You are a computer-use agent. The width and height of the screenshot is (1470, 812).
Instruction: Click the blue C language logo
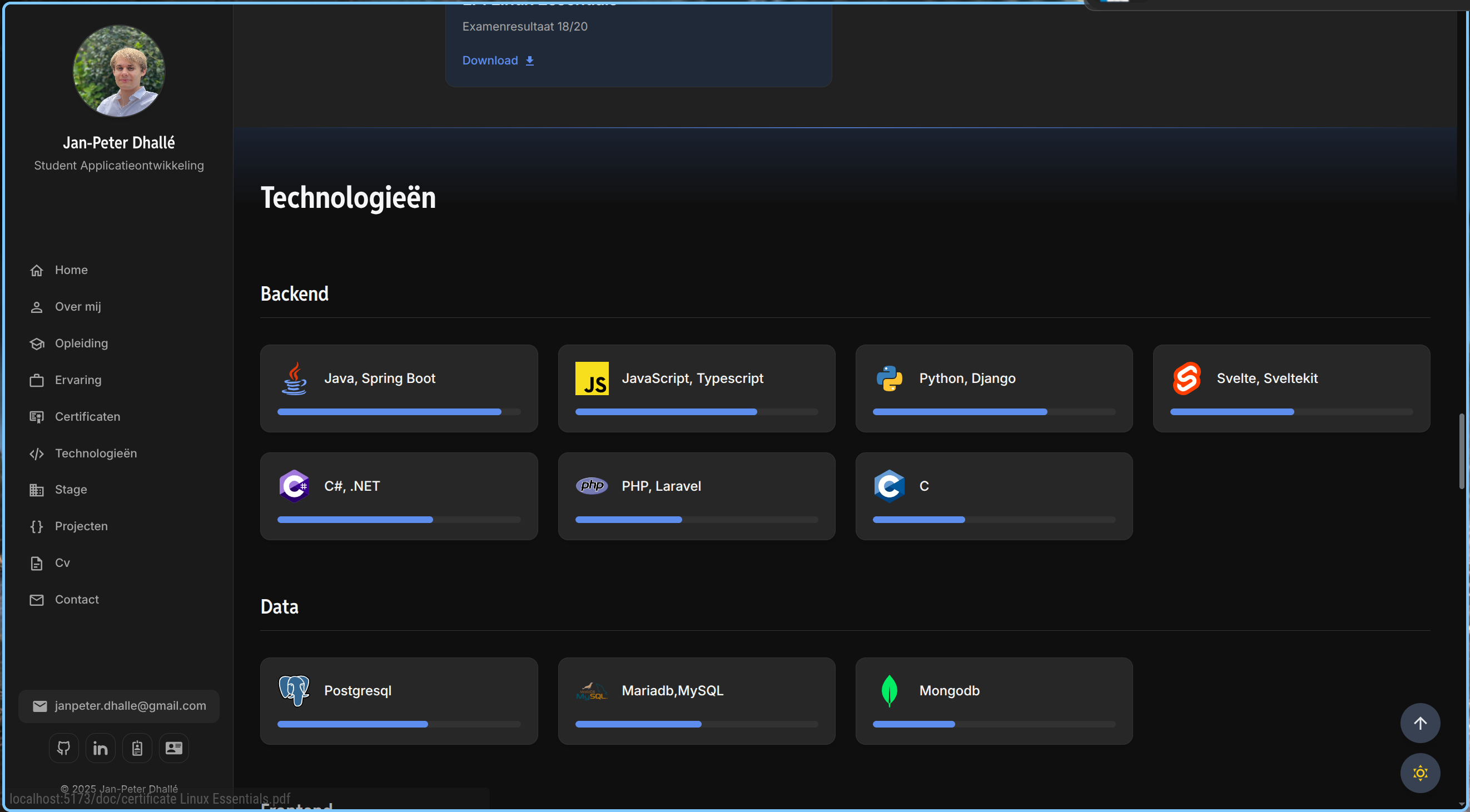(x=889, y=486)
